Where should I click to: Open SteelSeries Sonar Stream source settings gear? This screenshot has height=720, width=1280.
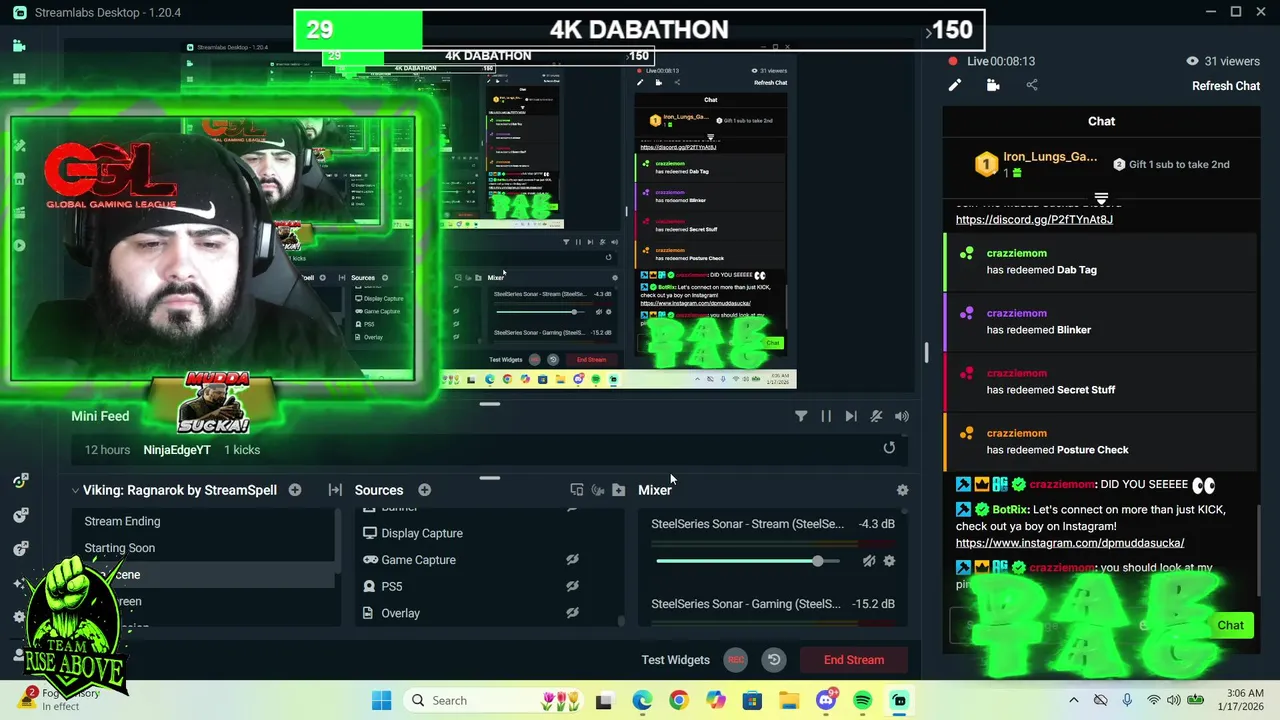pyautogui.click(x=890, y=561)
